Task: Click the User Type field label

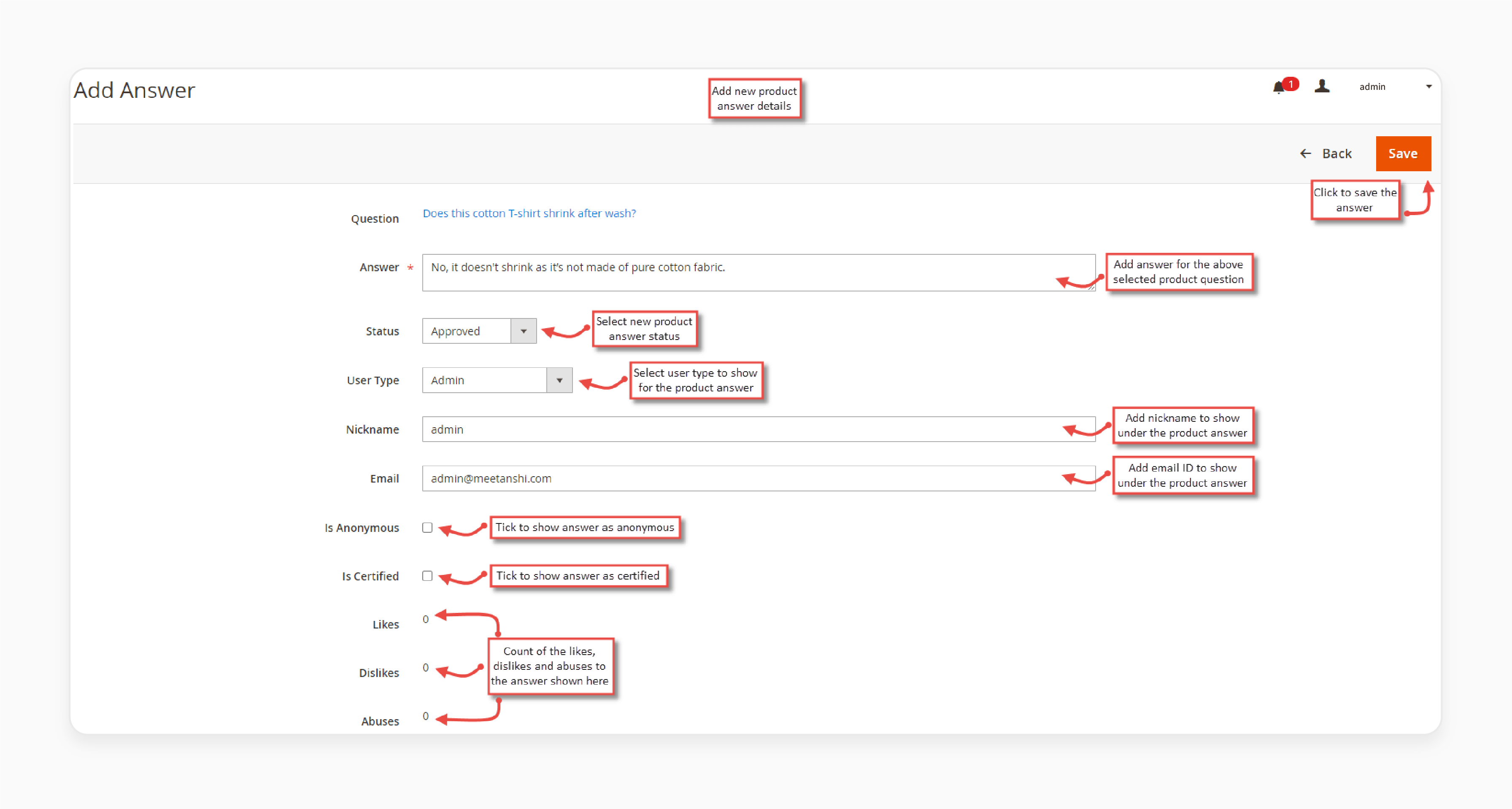Action: (373, 381)
